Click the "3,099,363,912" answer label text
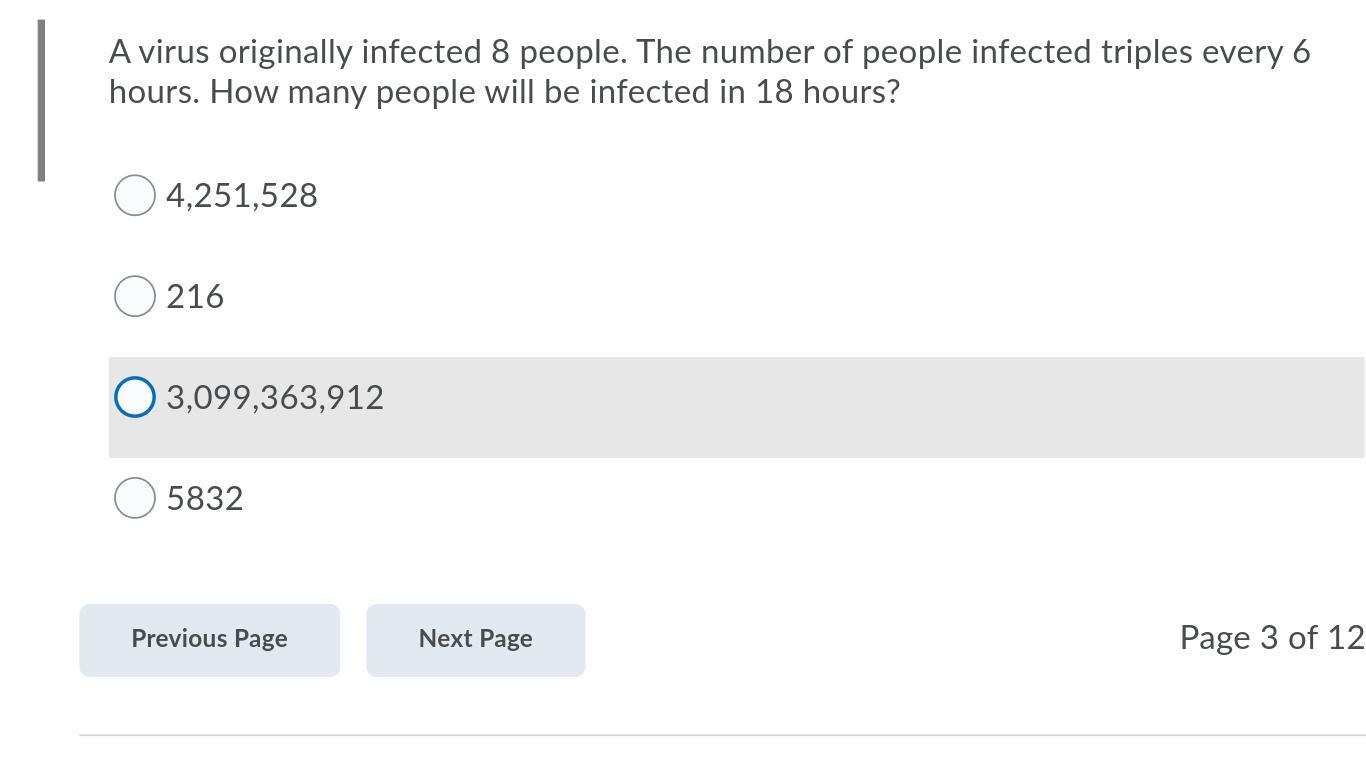 (275, 398)
